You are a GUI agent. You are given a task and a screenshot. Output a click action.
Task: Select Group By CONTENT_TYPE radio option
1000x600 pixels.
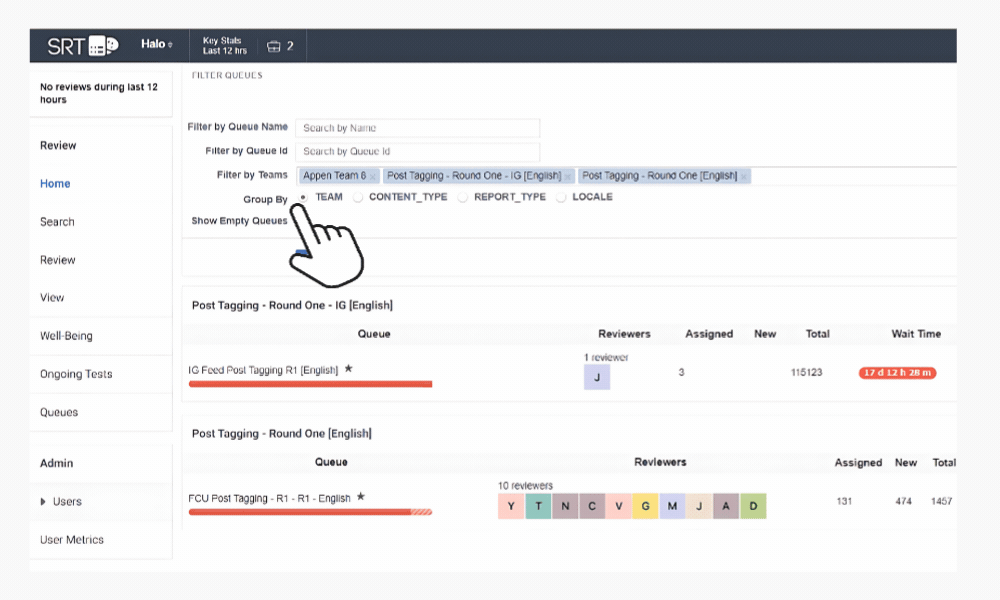click(358, 197)
